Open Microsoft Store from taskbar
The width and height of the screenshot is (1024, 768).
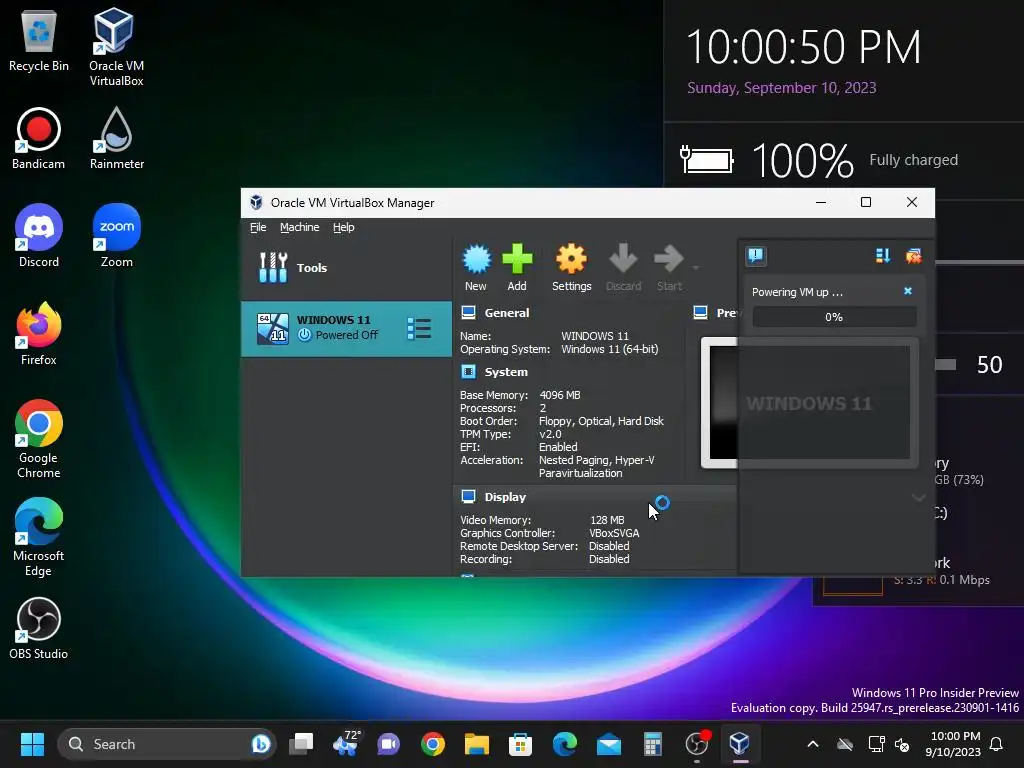coord(520,744)
